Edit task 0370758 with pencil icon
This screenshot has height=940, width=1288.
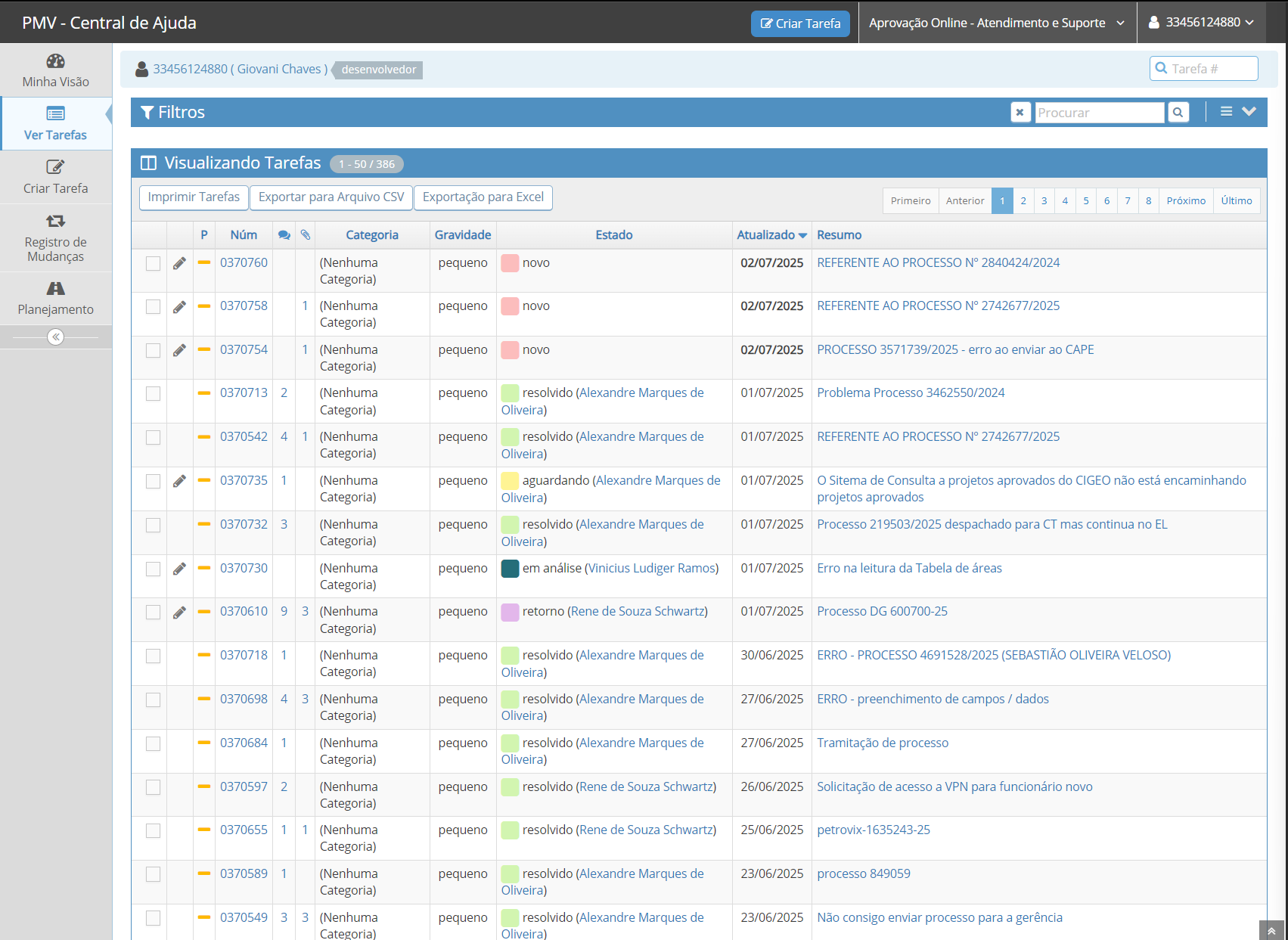[x=179, y=307]
